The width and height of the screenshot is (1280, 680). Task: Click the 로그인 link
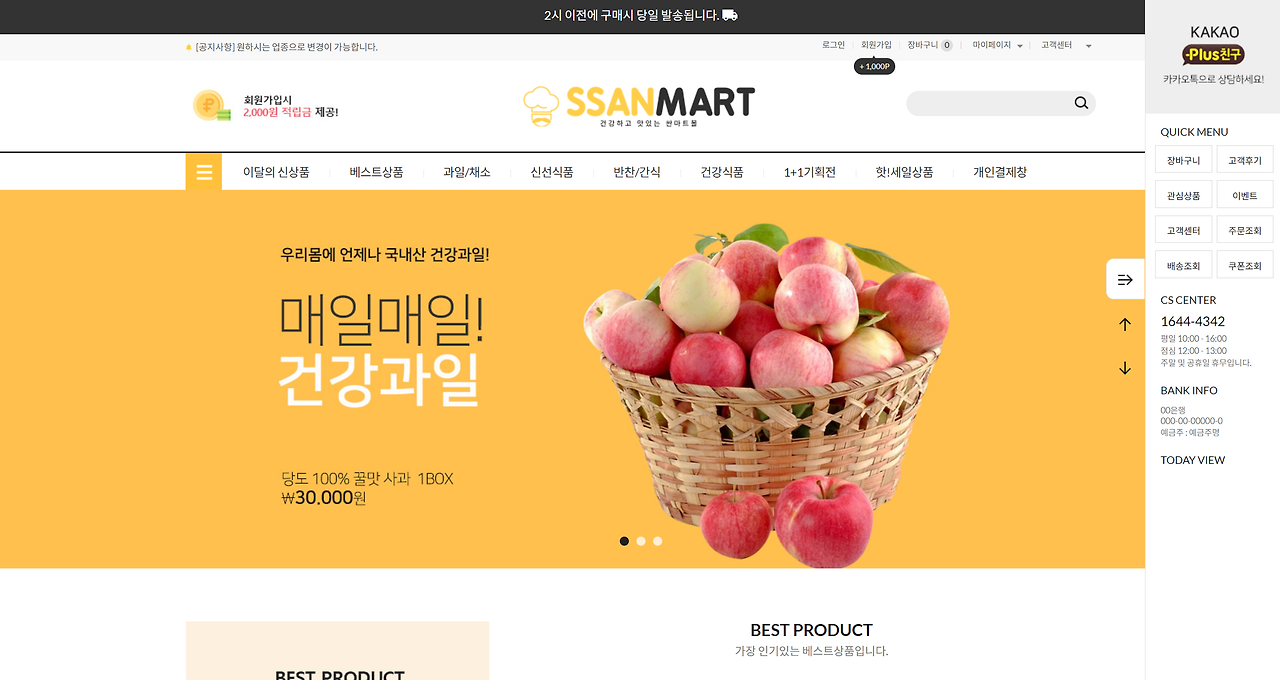coord(833,45)
